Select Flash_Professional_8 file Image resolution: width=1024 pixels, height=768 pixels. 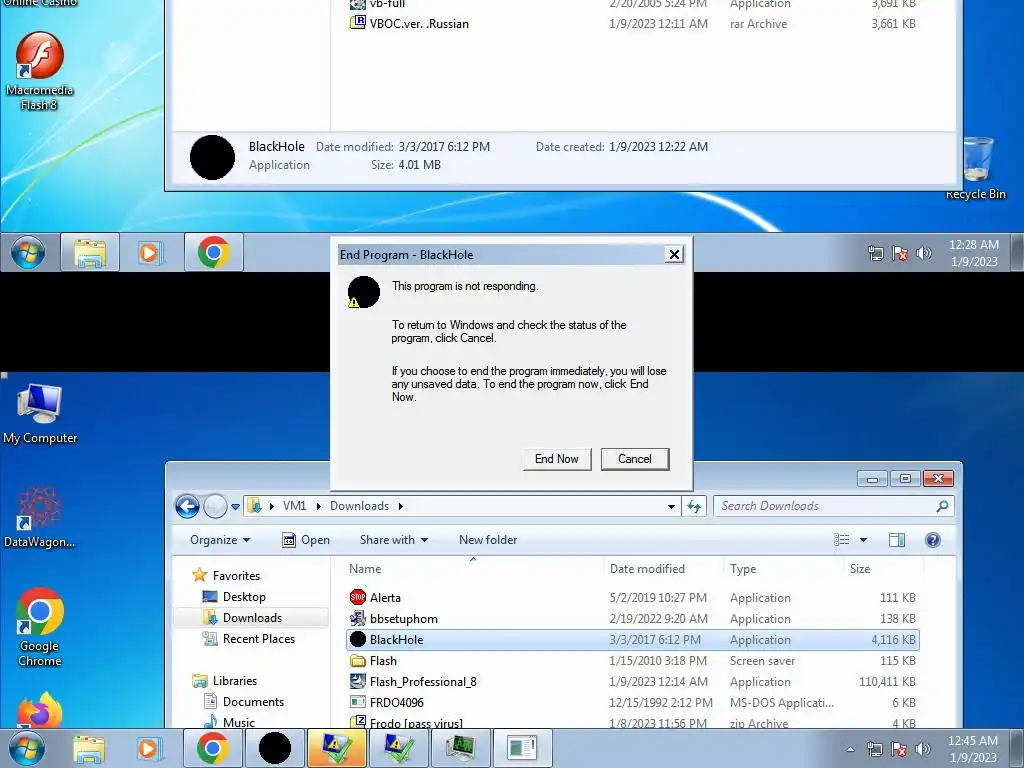point(632,682)
